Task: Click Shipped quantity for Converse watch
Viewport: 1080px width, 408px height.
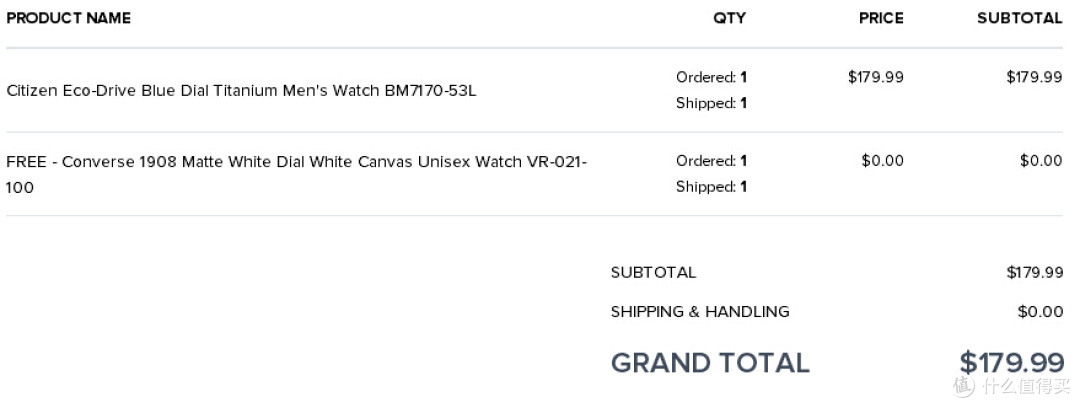Action: point(712,187)
